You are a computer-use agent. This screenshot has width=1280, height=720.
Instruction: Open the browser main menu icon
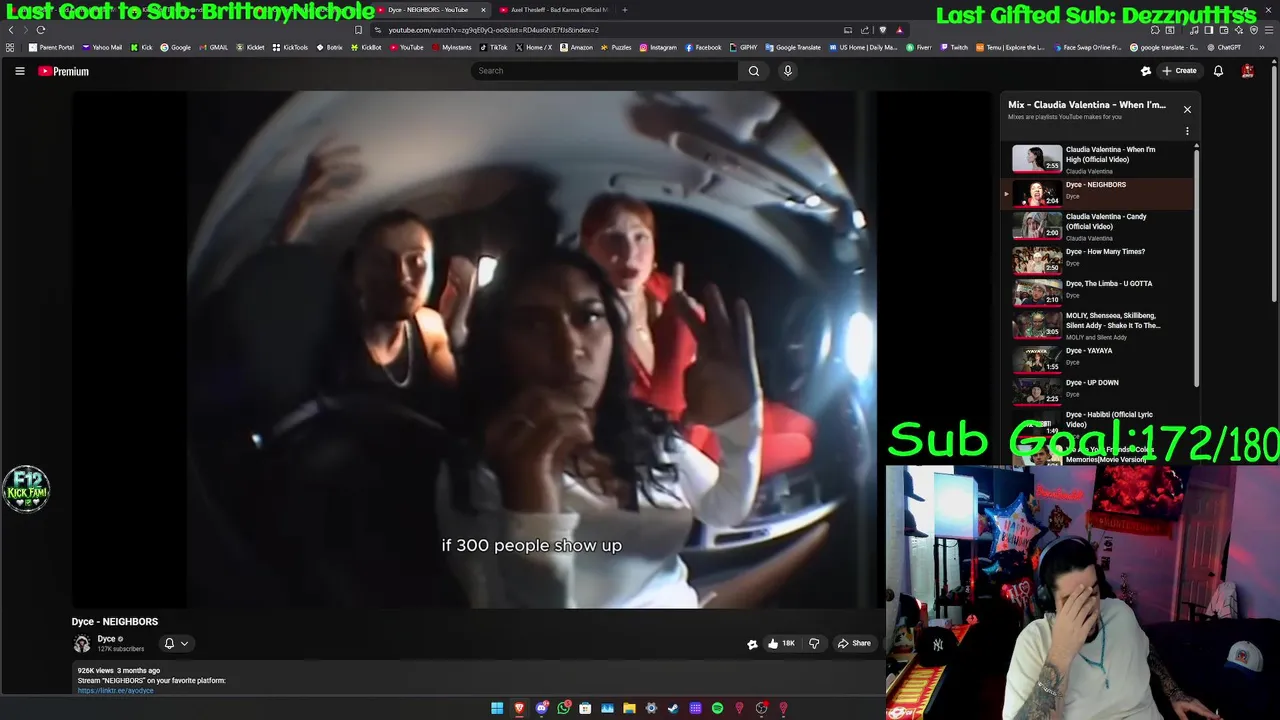point(1269,30)
